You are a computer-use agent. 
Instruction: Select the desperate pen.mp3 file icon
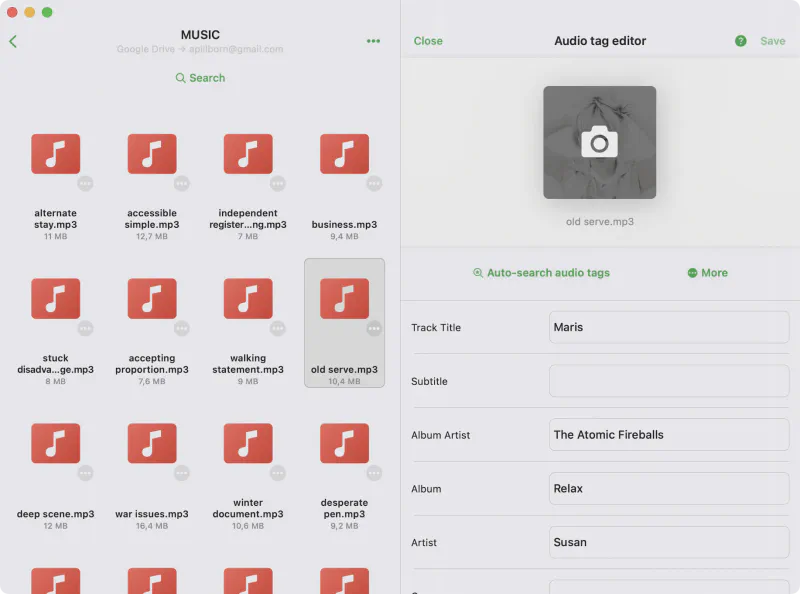click(x=344, y=444)
